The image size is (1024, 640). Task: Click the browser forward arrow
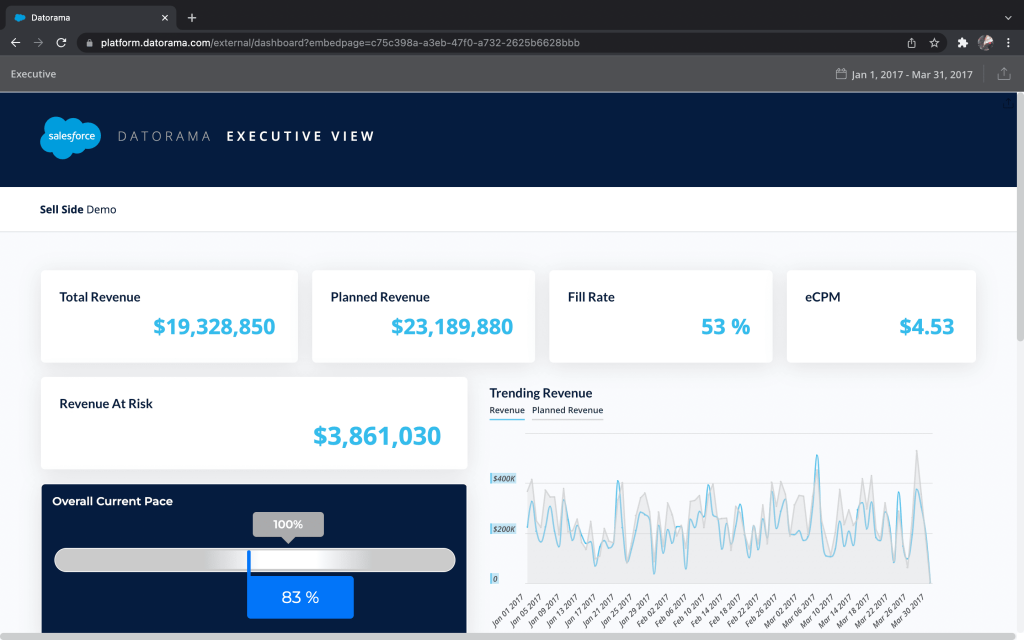(x=39, y=42)
